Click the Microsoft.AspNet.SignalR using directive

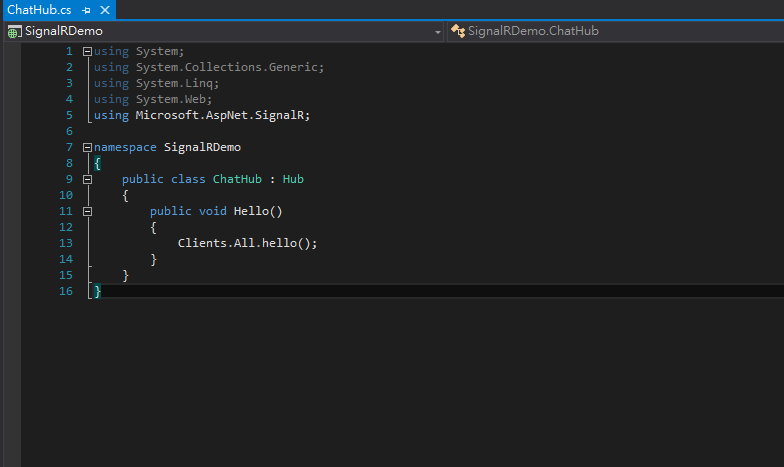click(x=222, y=115)
